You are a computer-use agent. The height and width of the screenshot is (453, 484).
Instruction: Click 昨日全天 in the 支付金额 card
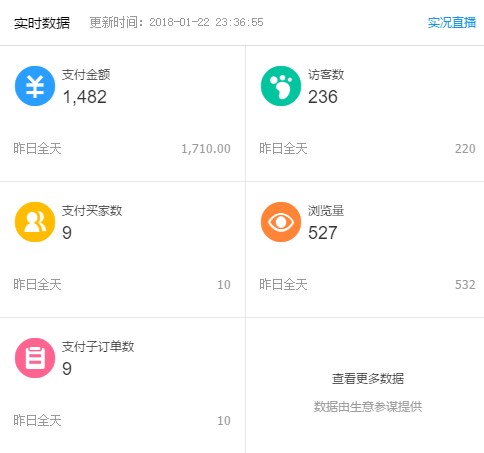(37, 149)
